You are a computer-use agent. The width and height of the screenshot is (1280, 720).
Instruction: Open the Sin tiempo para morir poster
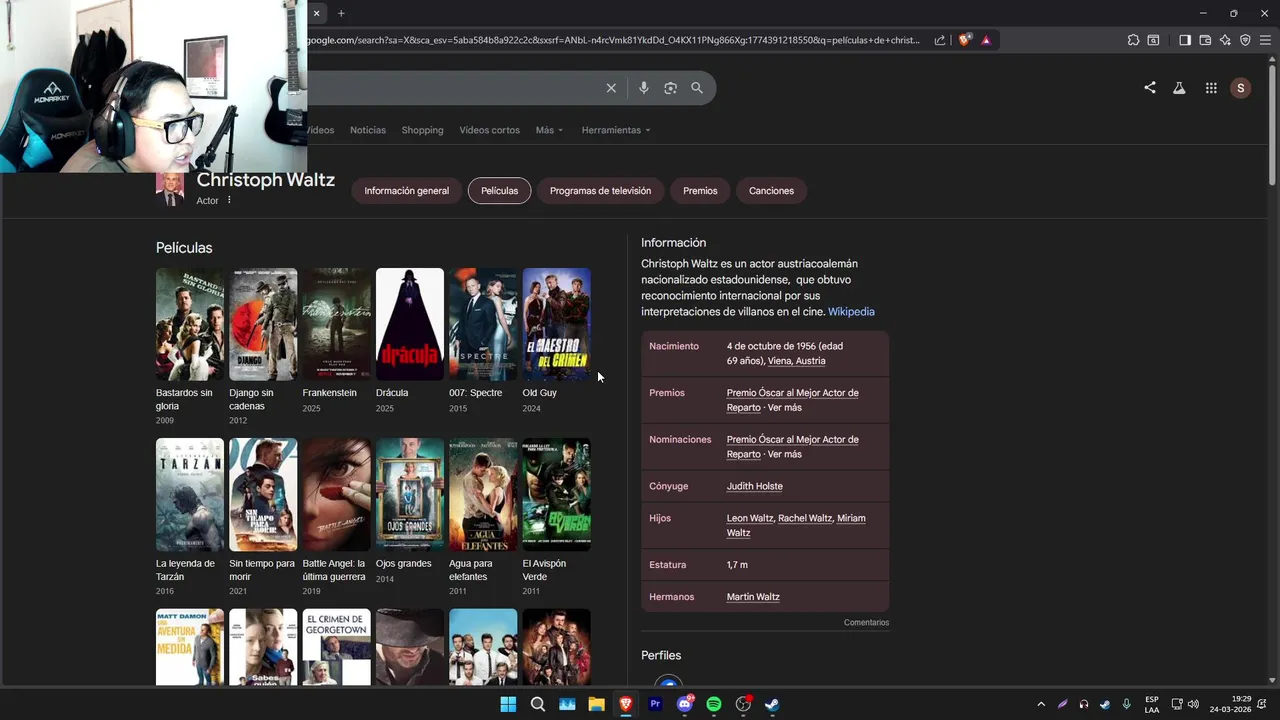[x=263, y=494]
